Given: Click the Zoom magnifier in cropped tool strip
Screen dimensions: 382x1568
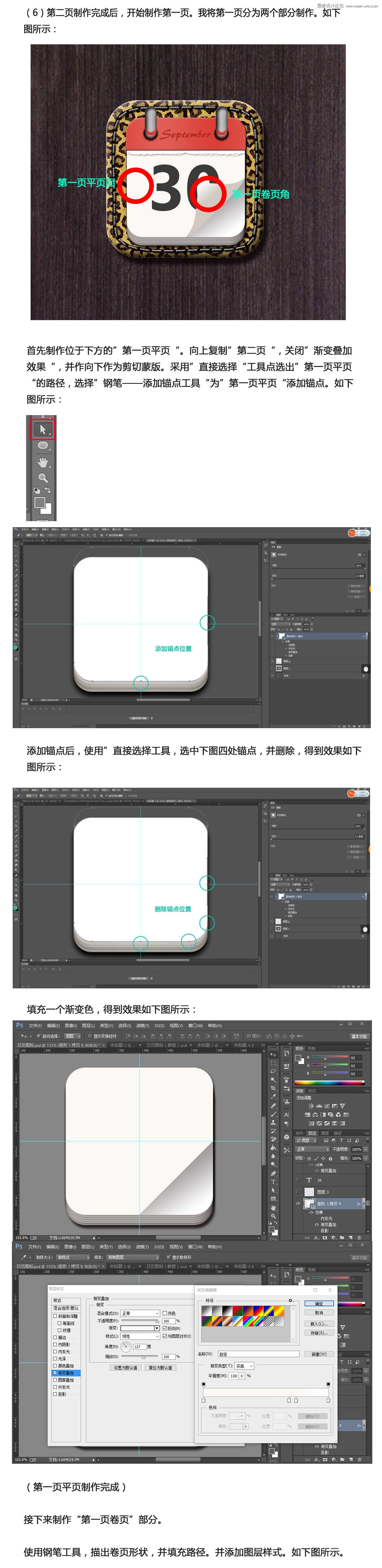Looking at the screenshot, I should [42, 478].
